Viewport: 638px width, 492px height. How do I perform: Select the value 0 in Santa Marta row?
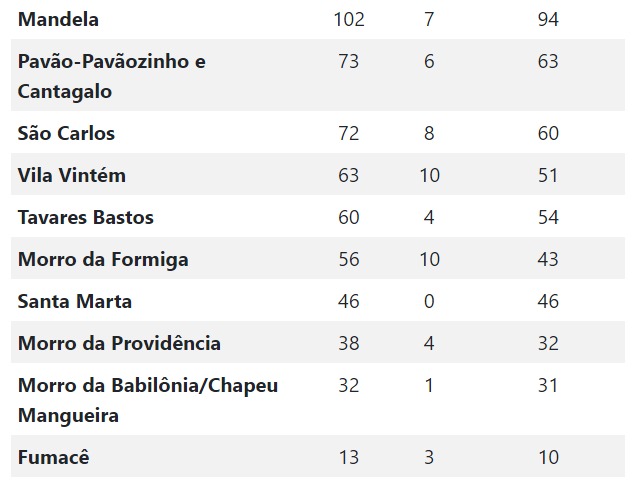(x=429, y=302)
